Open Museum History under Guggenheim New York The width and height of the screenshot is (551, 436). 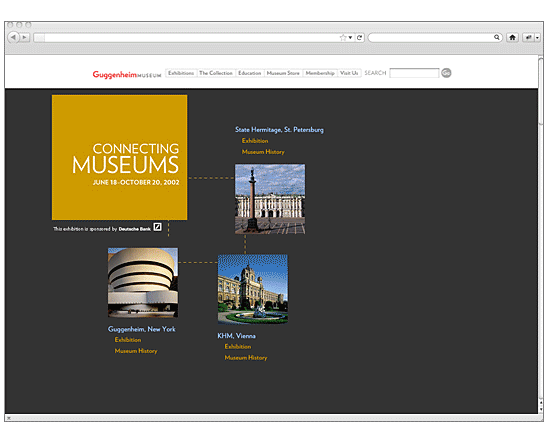click(x=136, y=351)
